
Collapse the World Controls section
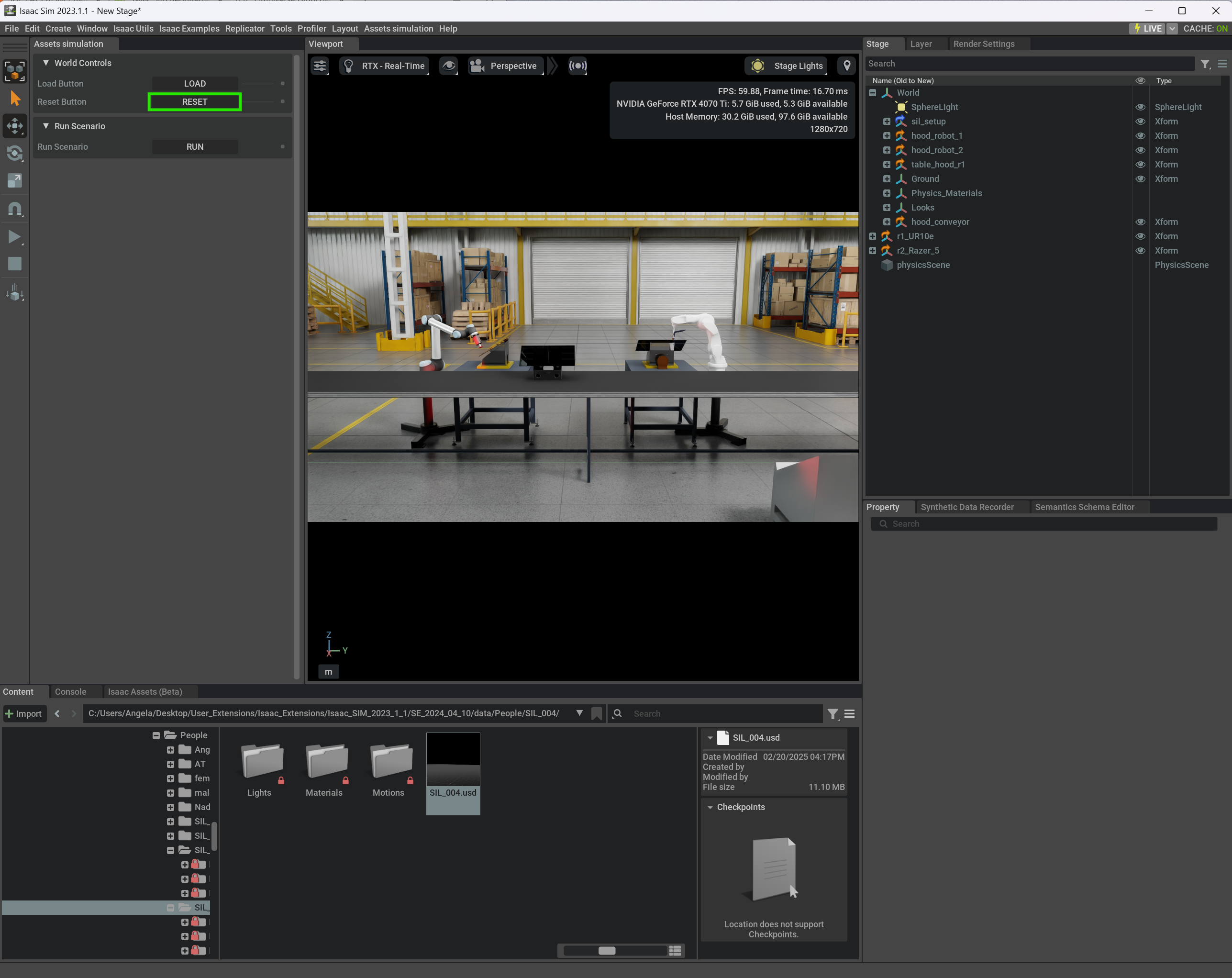46,63
